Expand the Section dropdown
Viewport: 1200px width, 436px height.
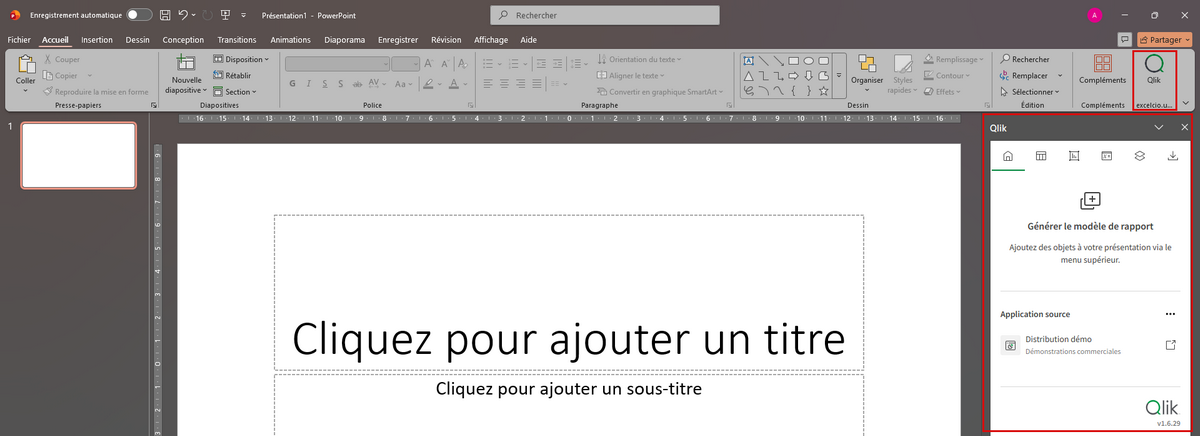(x=235, y=91)
